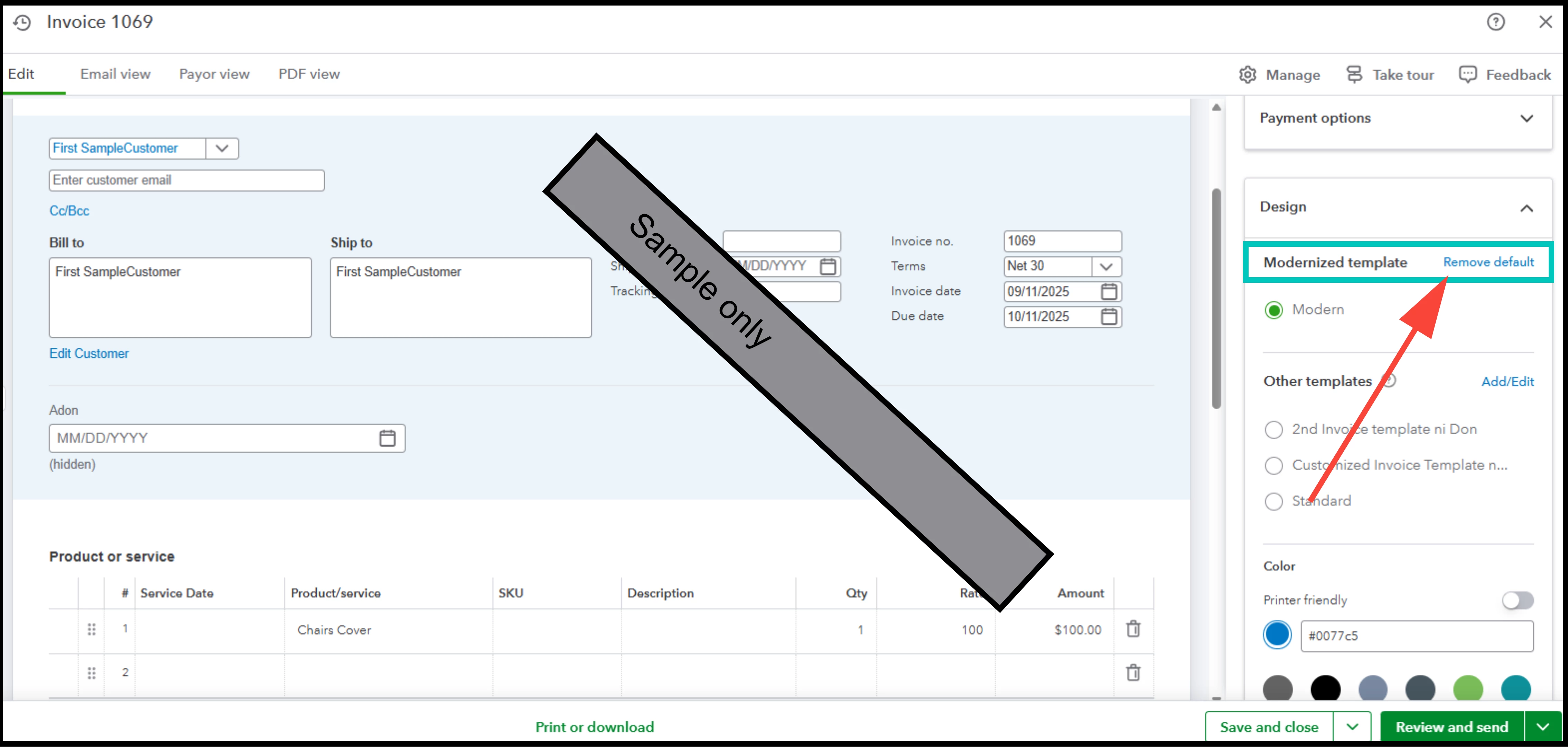Image resolution: width=1568 pixels, height=748 pixels.
Task: Click Add/Edit templates link
Action: coord(1507,382)
